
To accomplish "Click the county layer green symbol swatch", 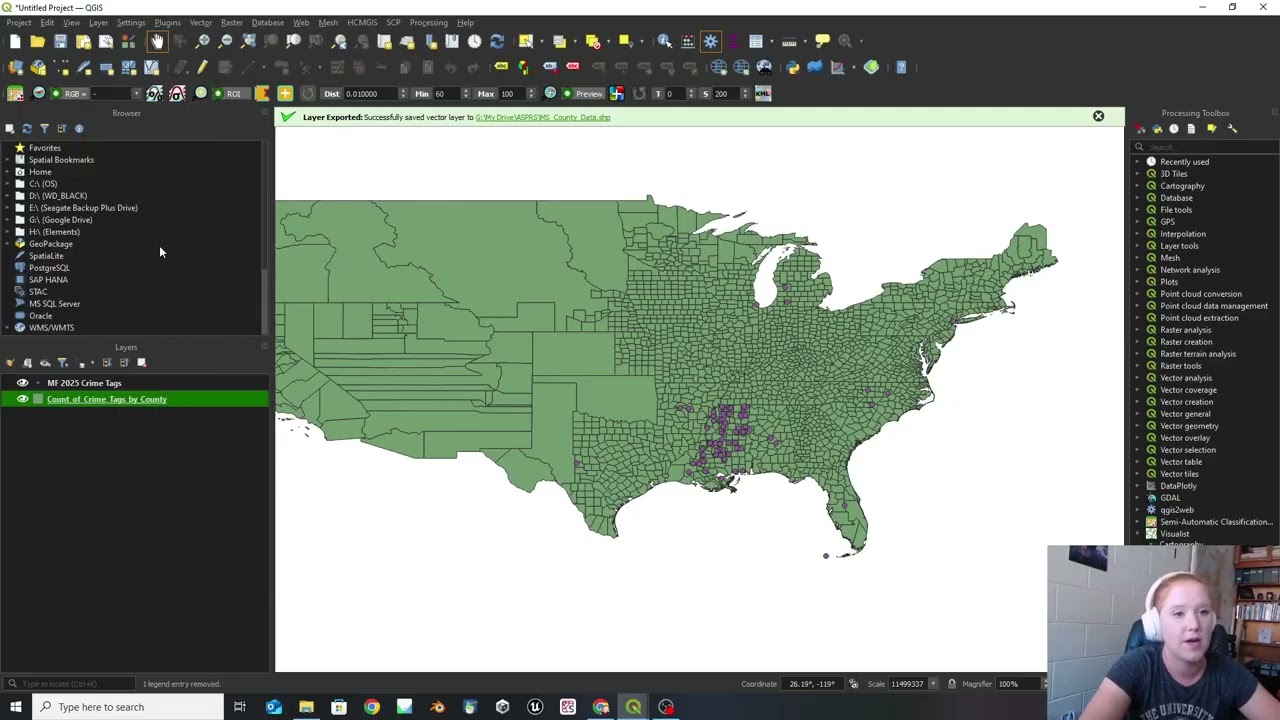I will point(38,399).
